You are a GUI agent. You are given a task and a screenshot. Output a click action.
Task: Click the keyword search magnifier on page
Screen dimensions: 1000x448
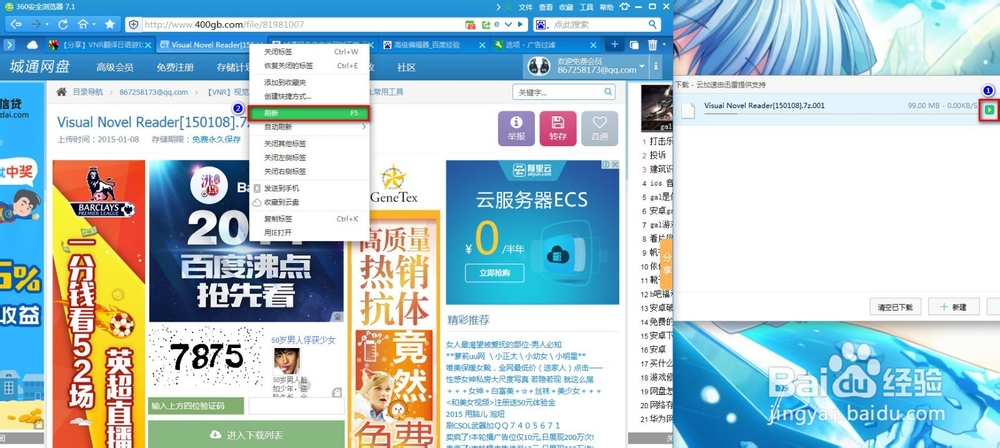(x=608, y=93)
